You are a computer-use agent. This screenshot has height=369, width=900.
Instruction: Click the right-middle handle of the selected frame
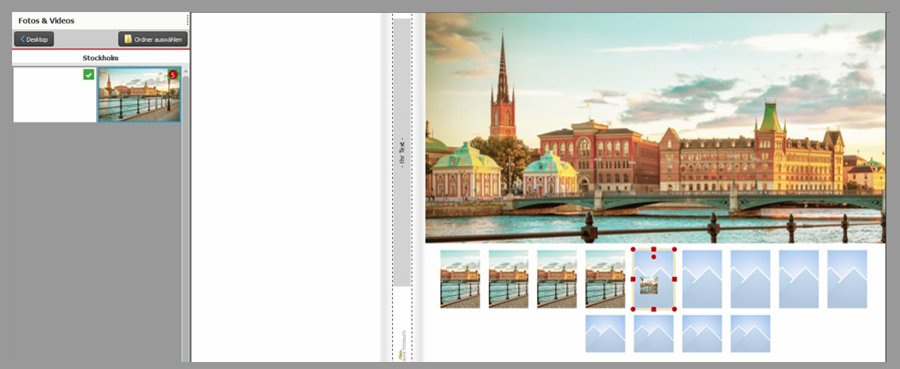[x=674, y=279]
